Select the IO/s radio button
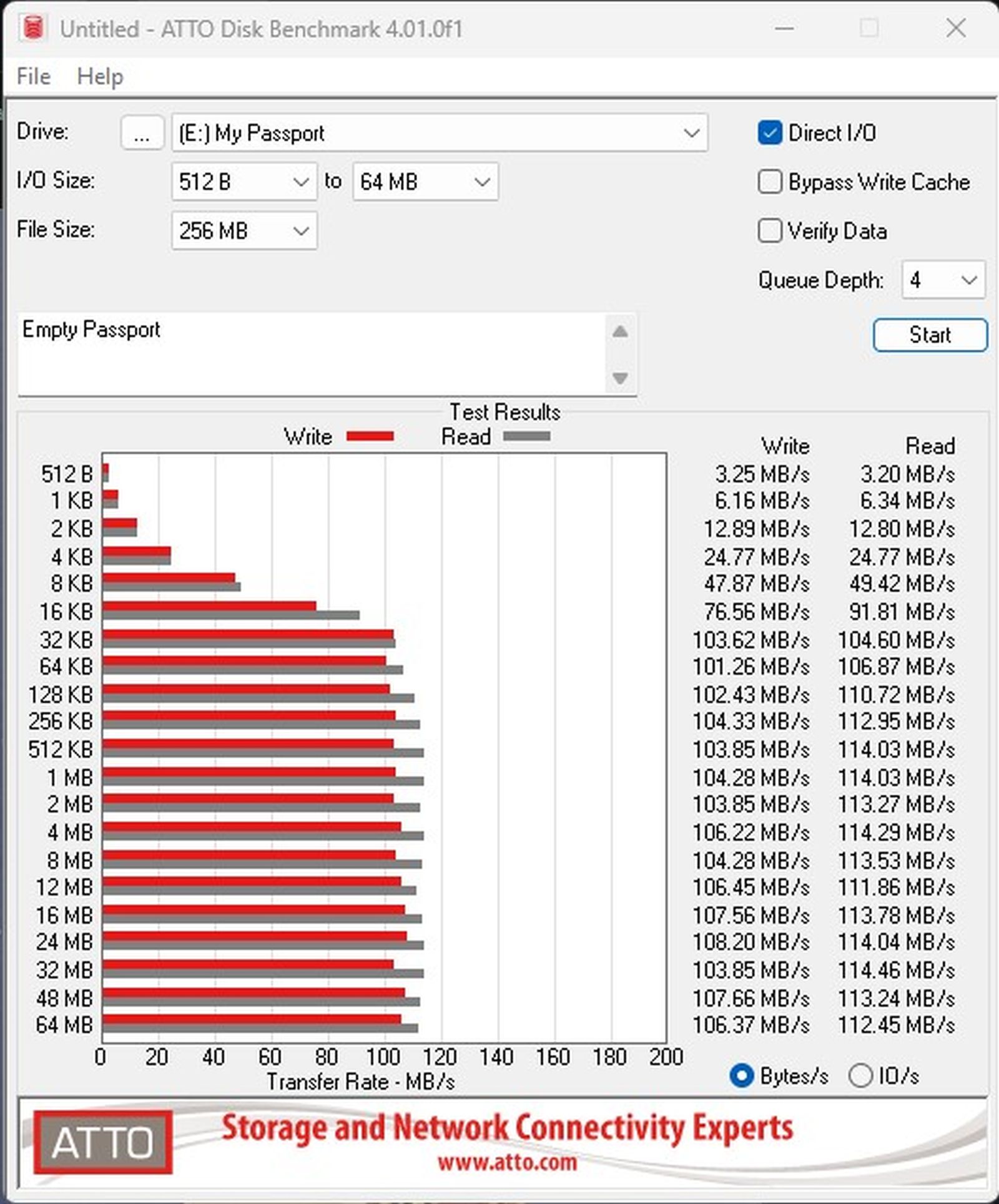The image size is (999, 1204). [x=860, y=1075]
